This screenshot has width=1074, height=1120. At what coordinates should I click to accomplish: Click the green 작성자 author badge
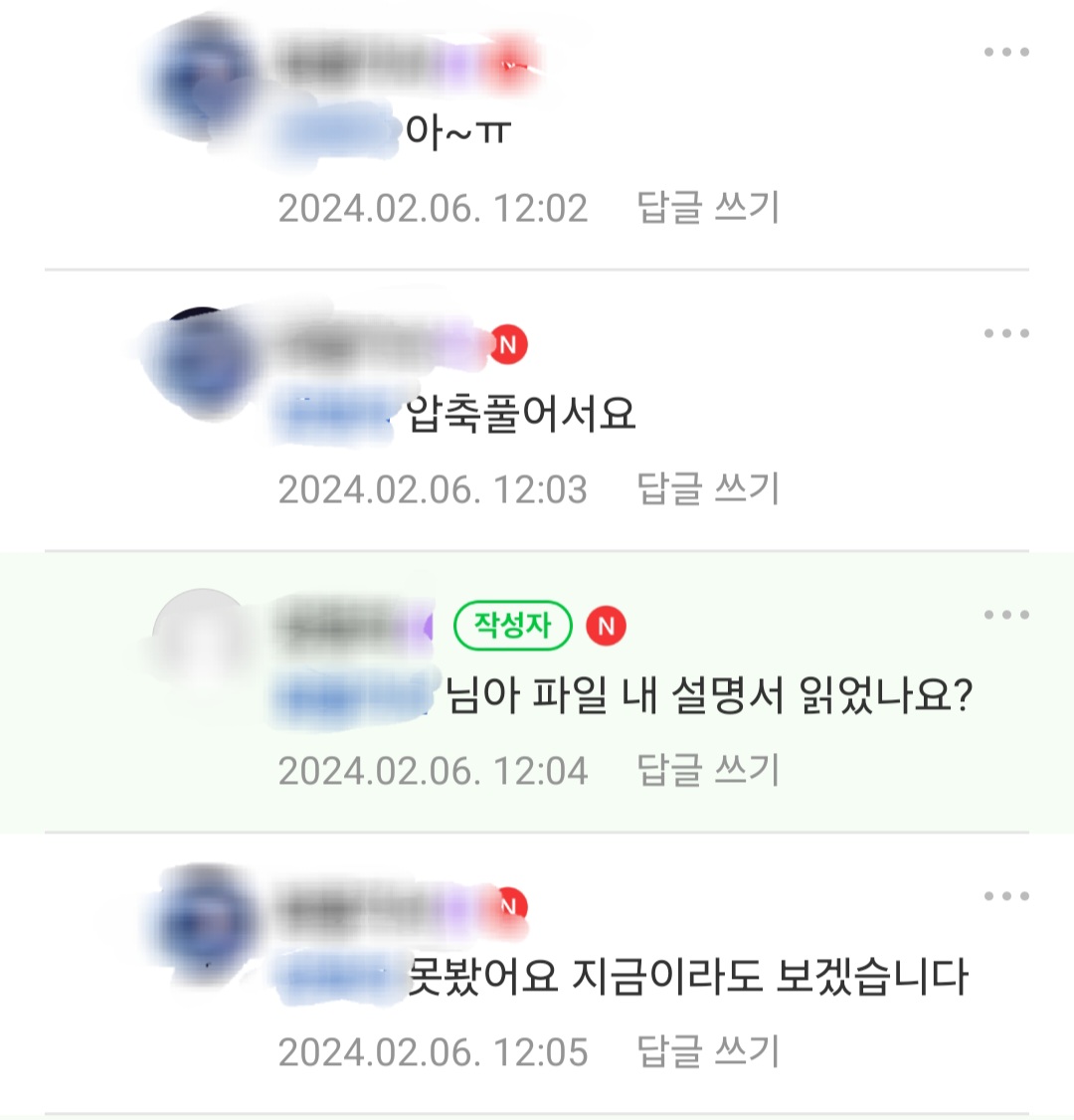(x=513, y=626)
